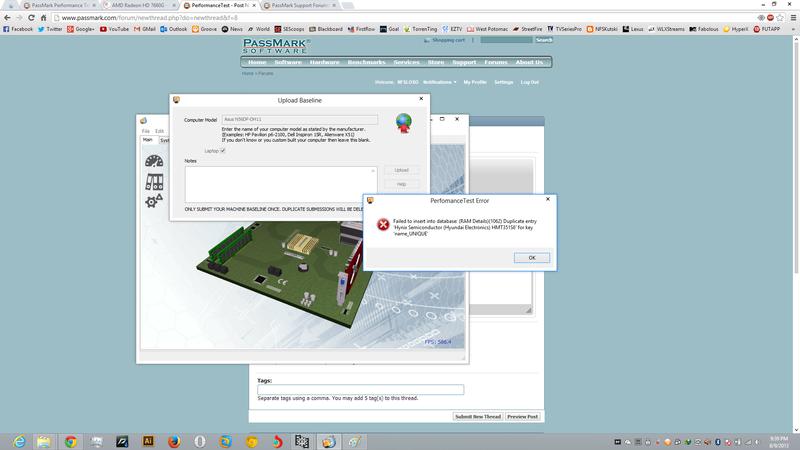Screen dimensions: 800x450
Task: Click the Preview Post button
Action: coord(522,416)
